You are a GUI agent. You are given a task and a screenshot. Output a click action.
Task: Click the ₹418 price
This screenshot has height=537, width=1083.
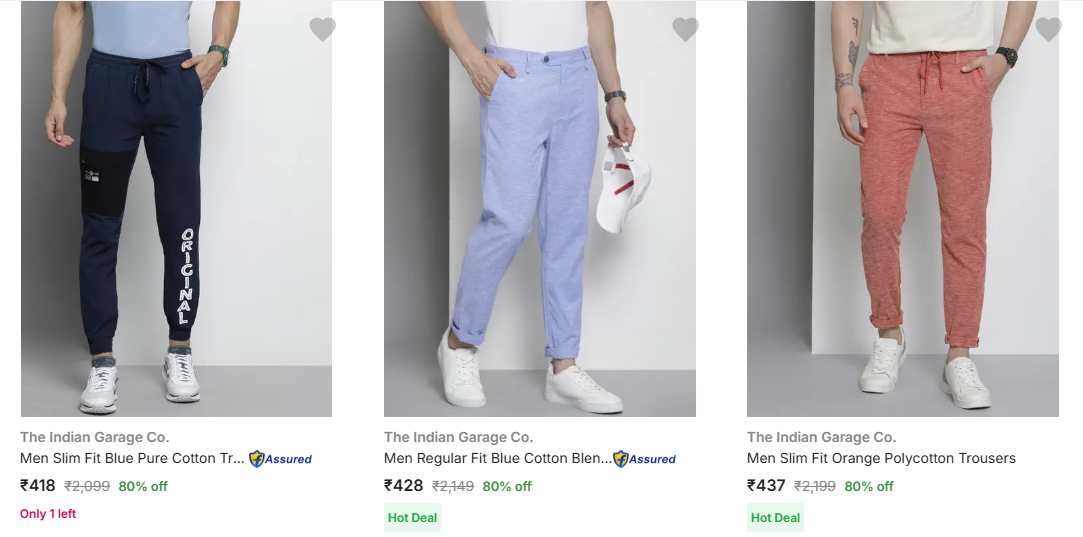point(38,486)
